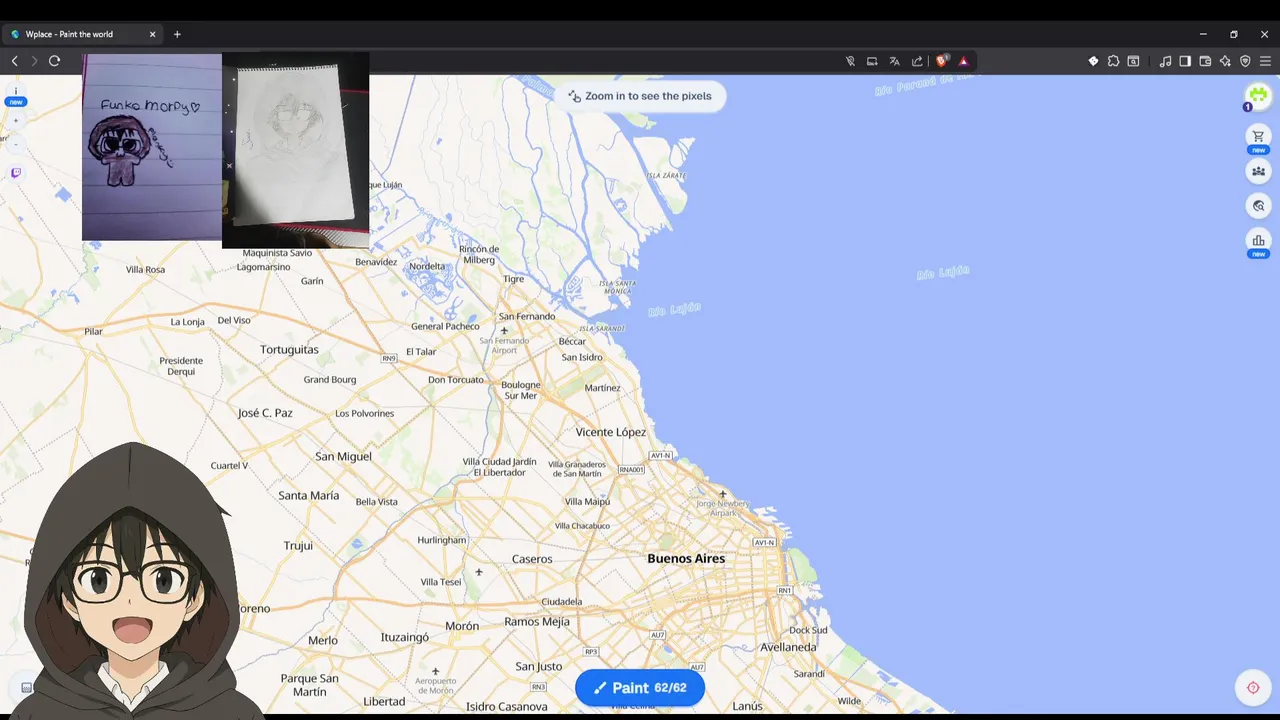Click the Brave Rewards triangle icon
This screenshot has width=1280, height=720.
pyautogui.click(x=964, y=61)
